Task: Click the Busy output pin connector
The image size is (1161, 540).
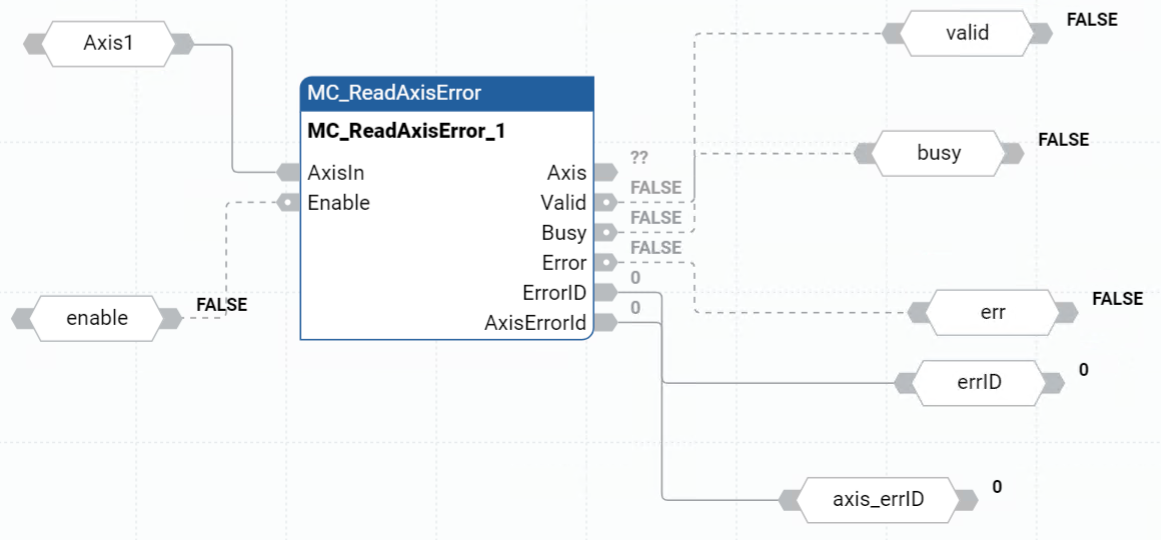Action: [606, 232]
